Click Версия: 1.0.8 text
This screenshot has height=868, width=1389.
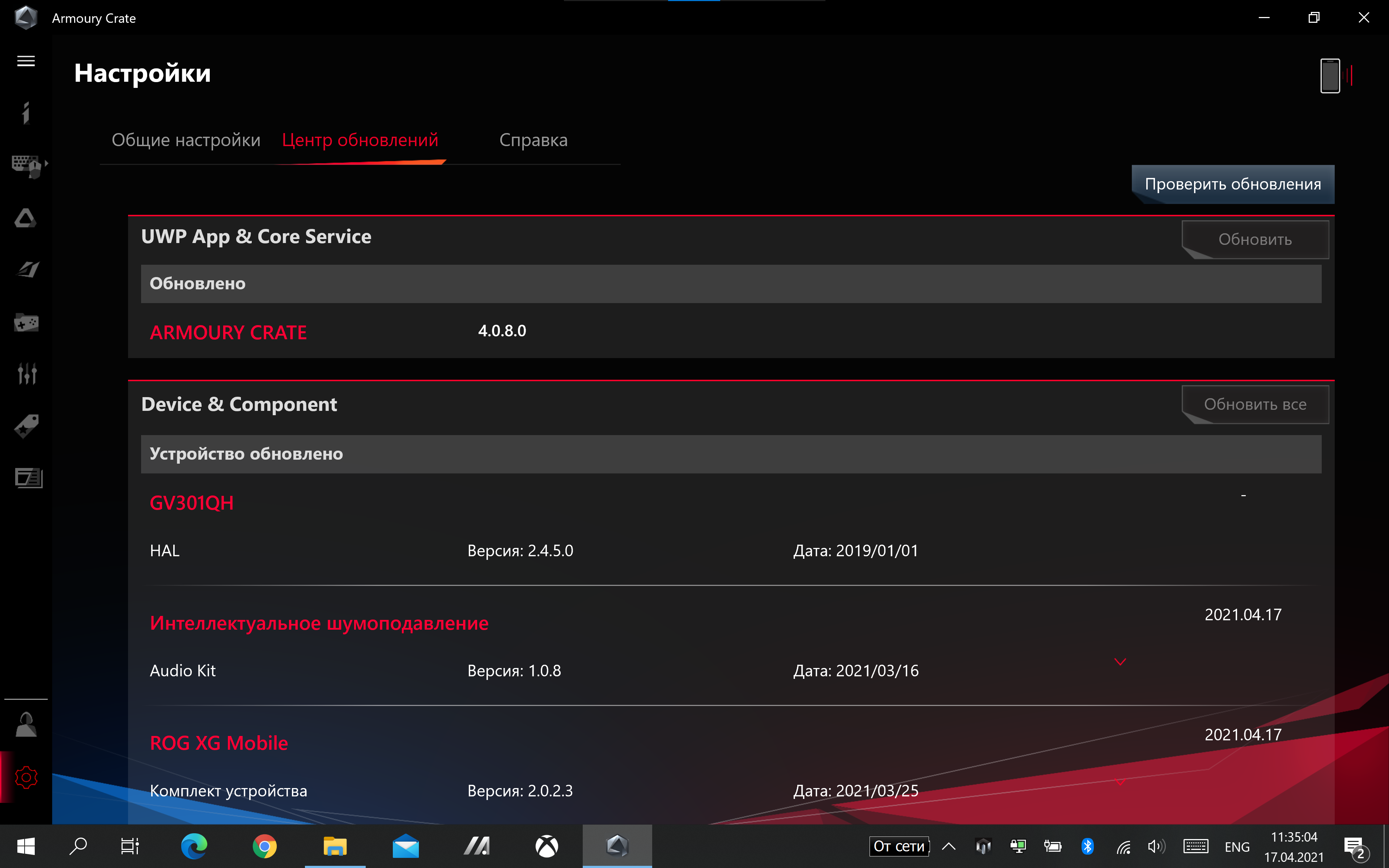click(514, 671)
